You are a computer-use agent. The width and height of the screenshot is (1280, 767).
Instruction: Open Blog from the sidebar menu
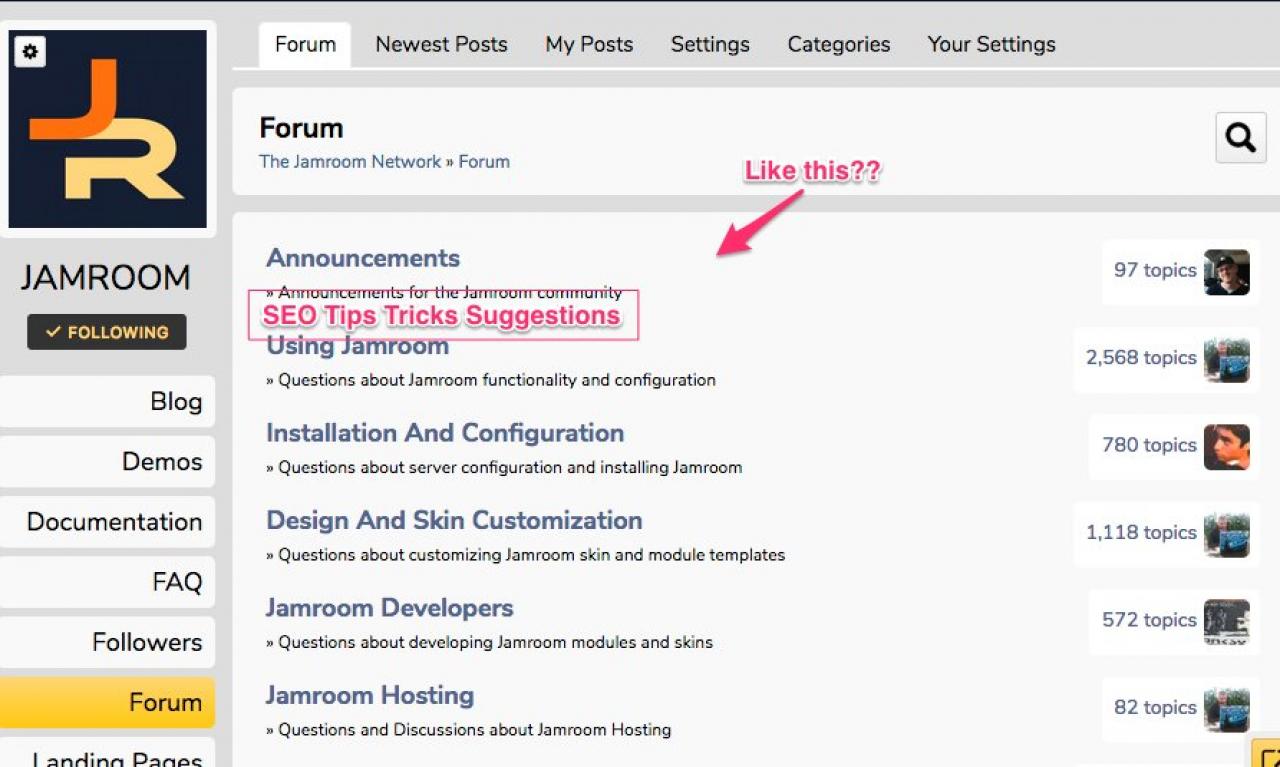176,402
